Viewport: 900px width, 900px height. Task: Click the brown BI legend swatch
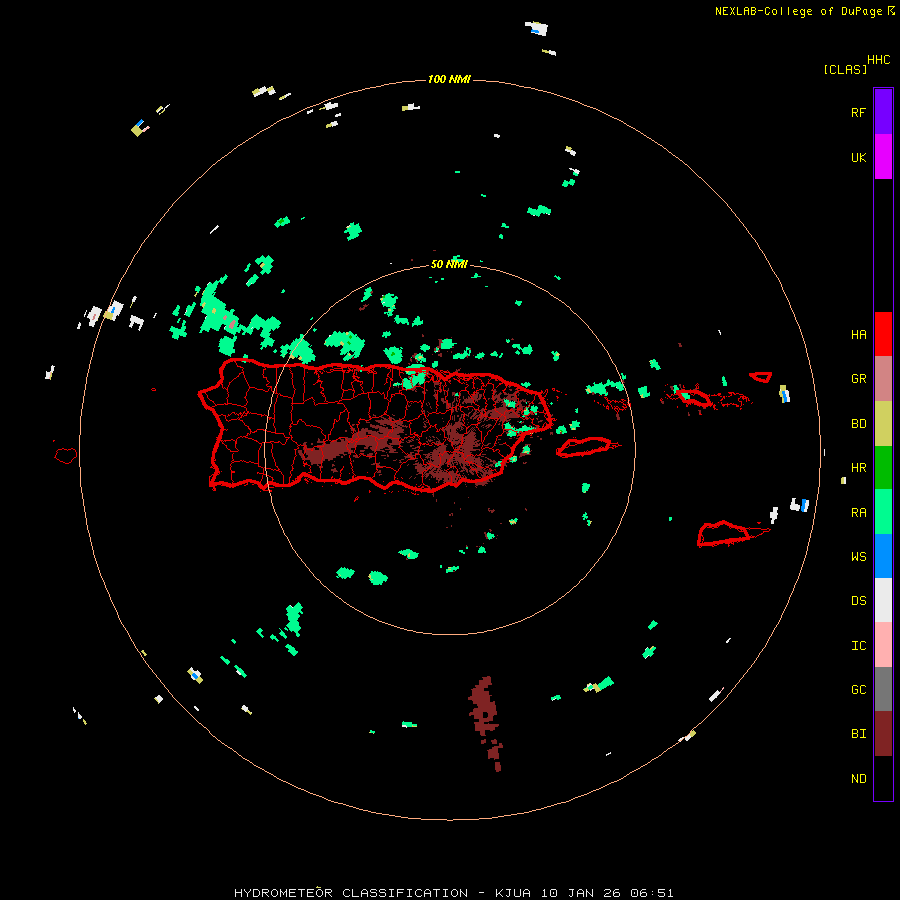[883, 734]
